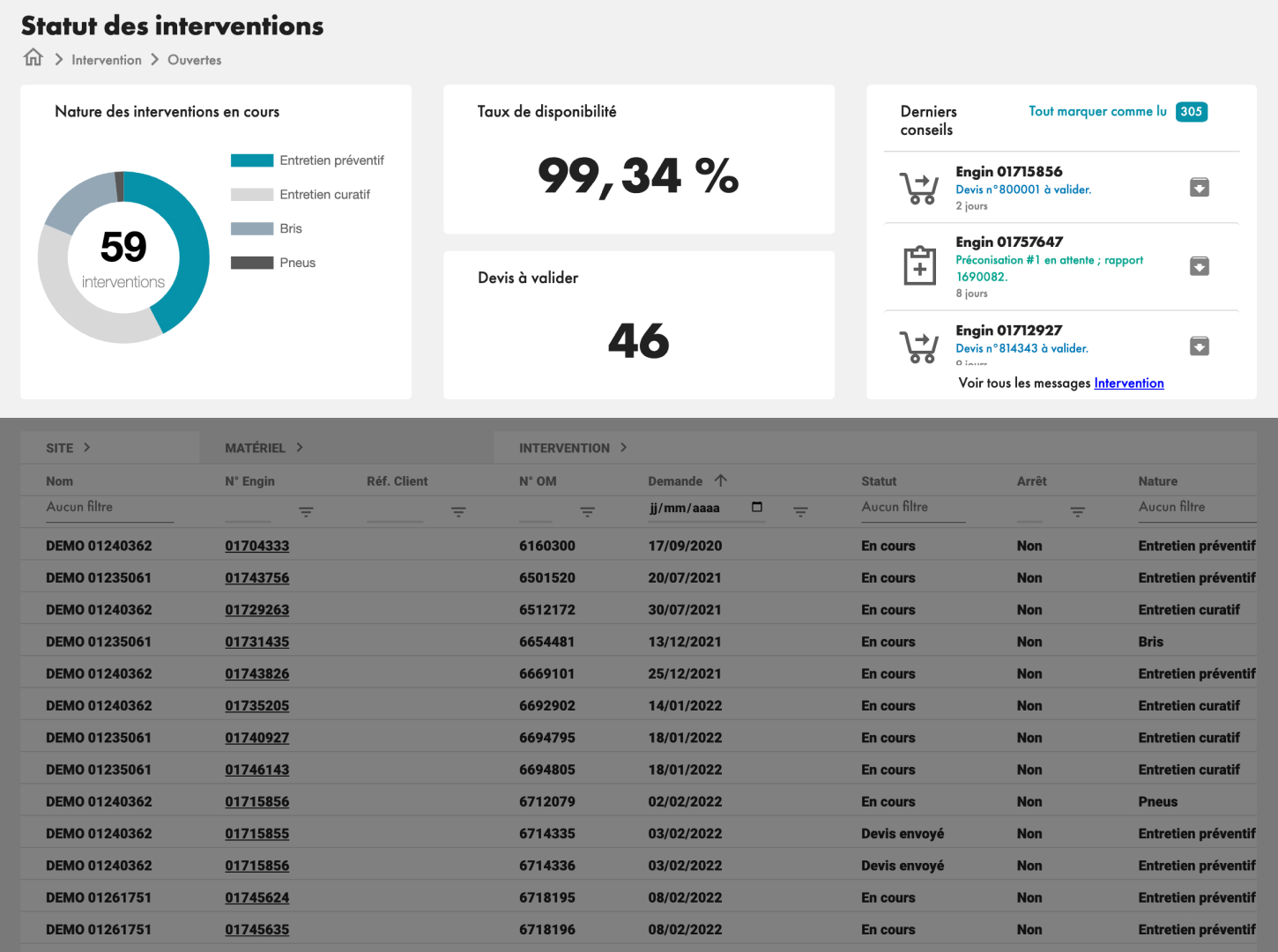Sort by Nature column header
The width and height of the screenshot is (1278, 952).
click(1157, 481)
